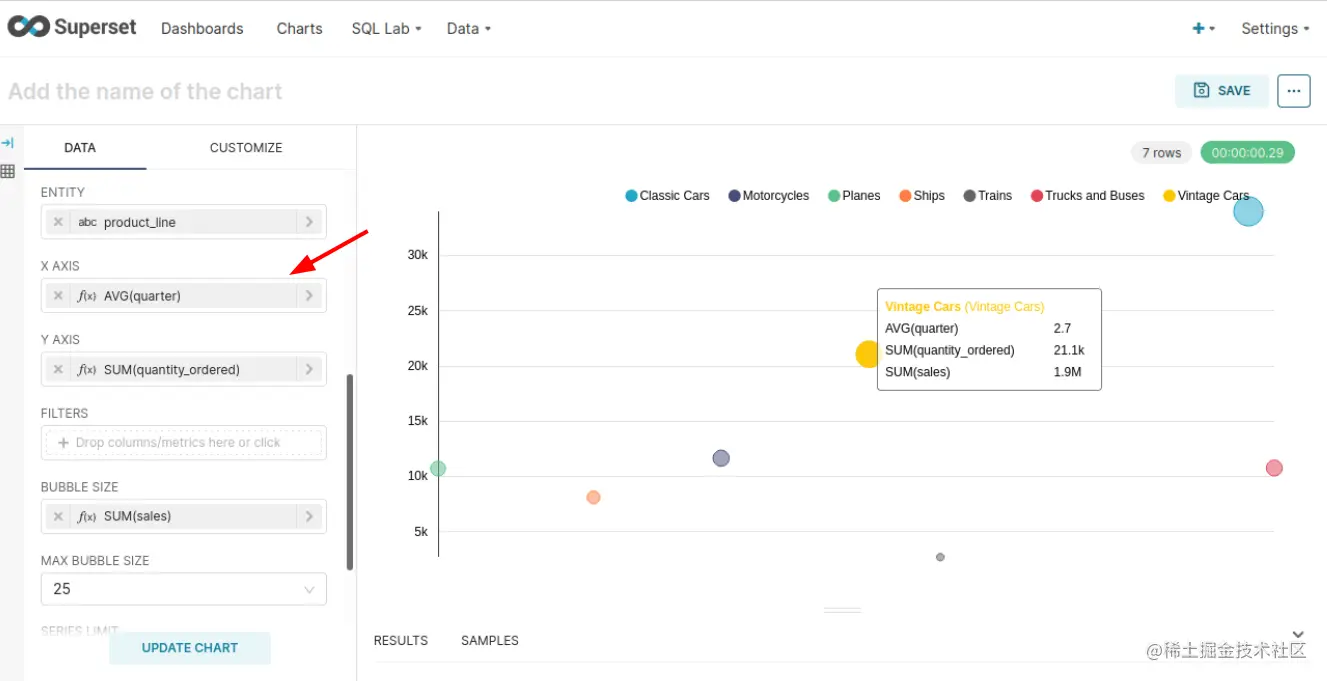Open the RESULTS tab
1327x681 pixels.
tap(401, 640)
